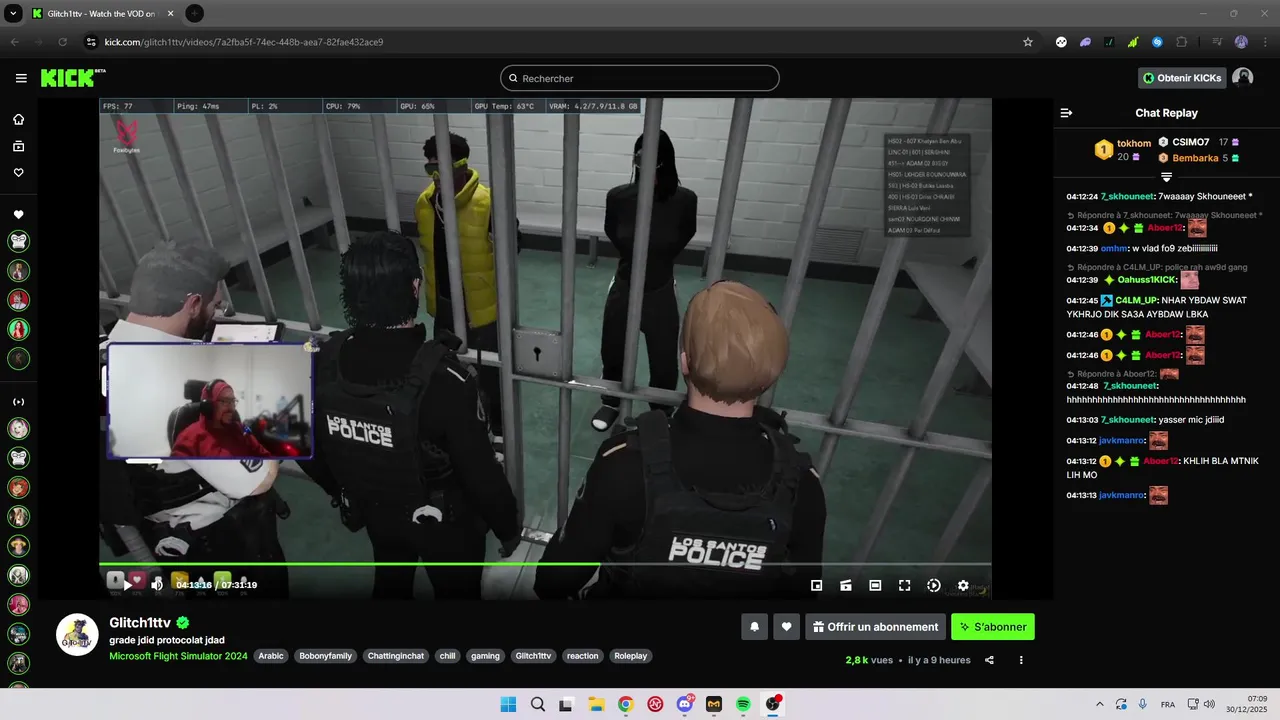Image resolution: width=1280 pixels, height=720 pixels.
Task: Select the chill tag
Action: pos(447,656)
